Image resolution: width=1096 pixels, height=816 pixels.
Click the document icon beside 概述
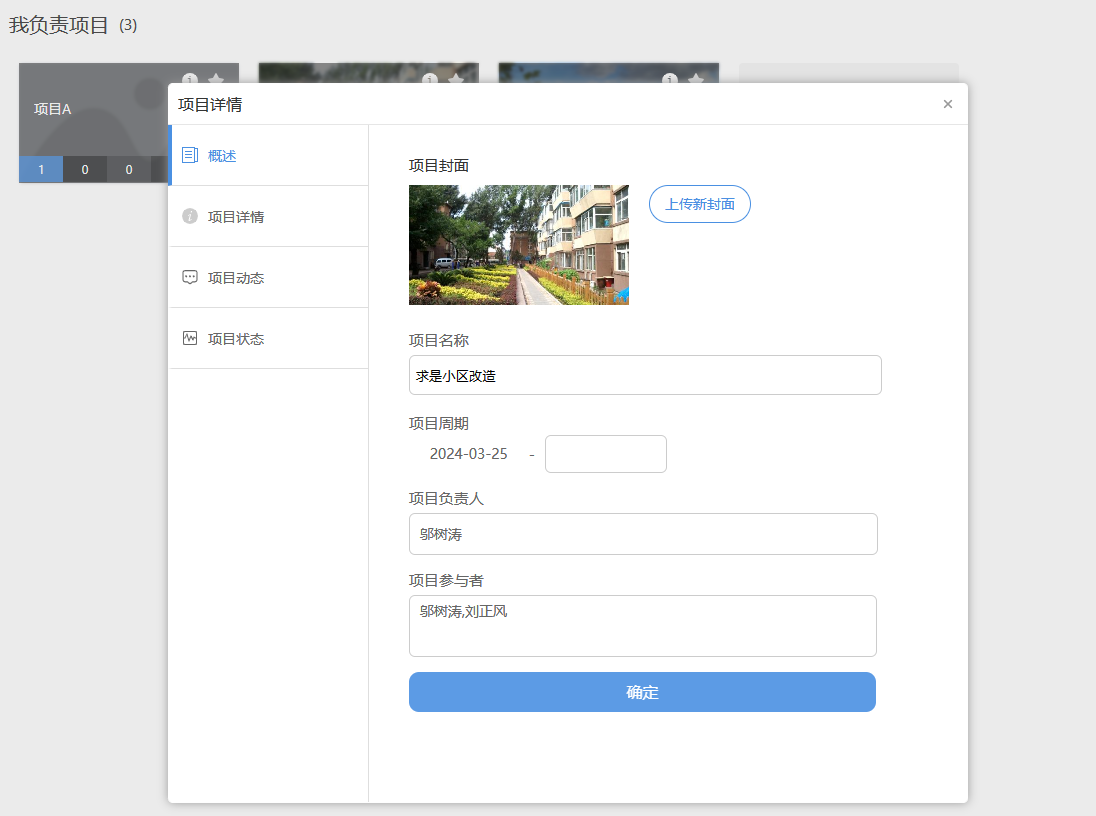click(190, 155)
